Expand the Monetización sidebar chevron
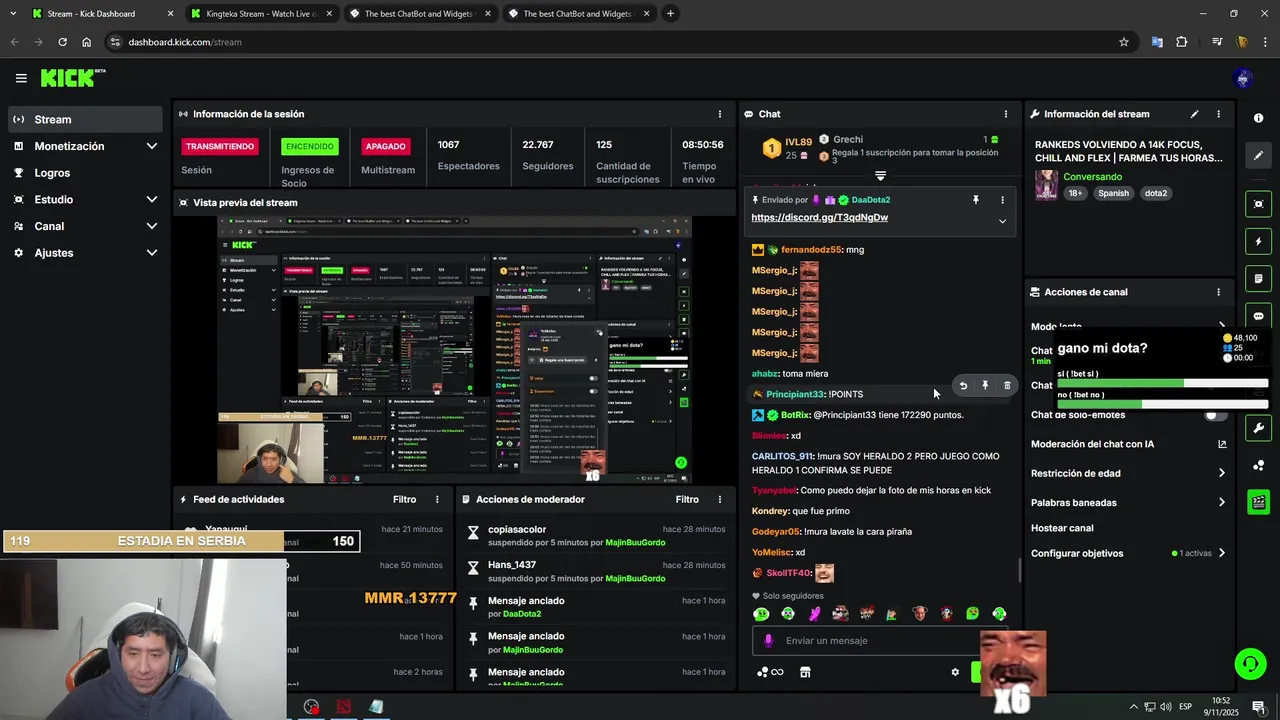1280x720 pixels. click(x=152, y=146)
